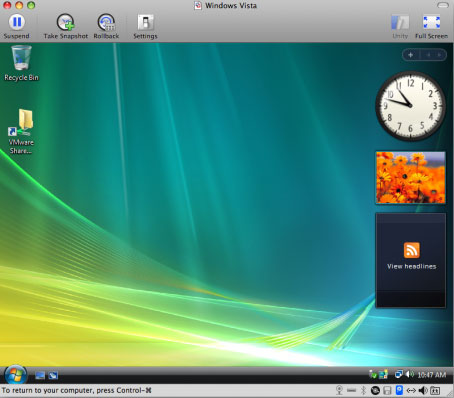Select the Recycle Bin desktop icon
The image size is (454, 398).
point(21,63)
